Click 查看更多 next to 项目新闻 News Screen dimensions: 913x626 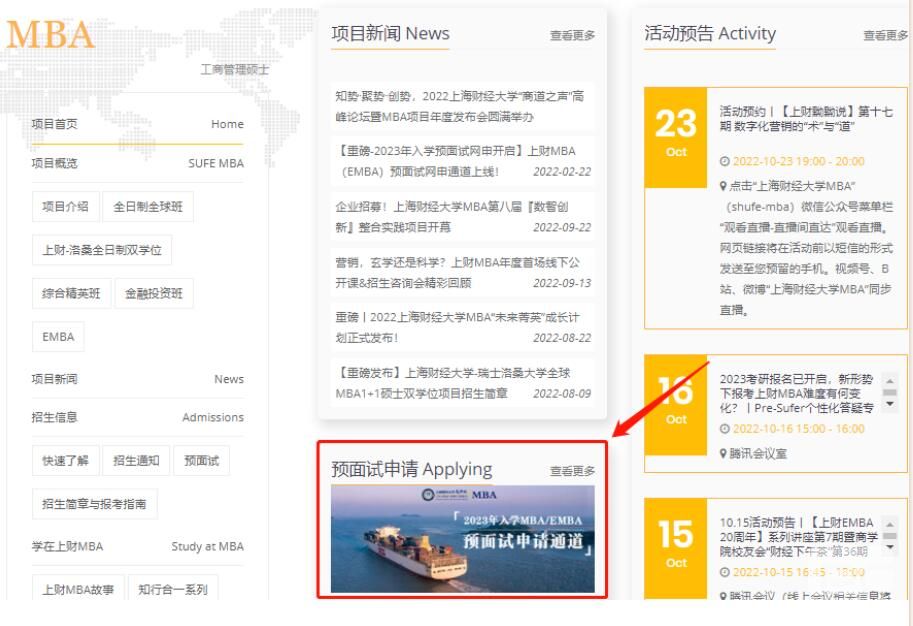pos(572,36)
